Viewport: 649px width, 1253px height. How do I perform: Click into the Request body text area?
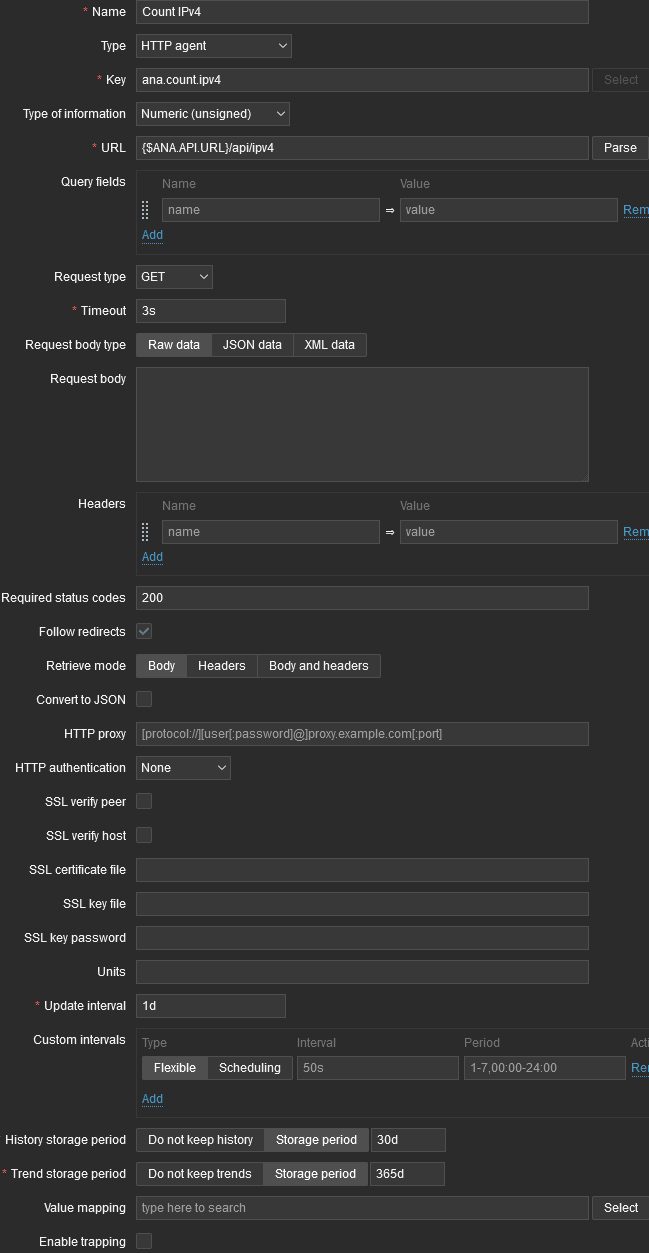[x=362, y=424]
